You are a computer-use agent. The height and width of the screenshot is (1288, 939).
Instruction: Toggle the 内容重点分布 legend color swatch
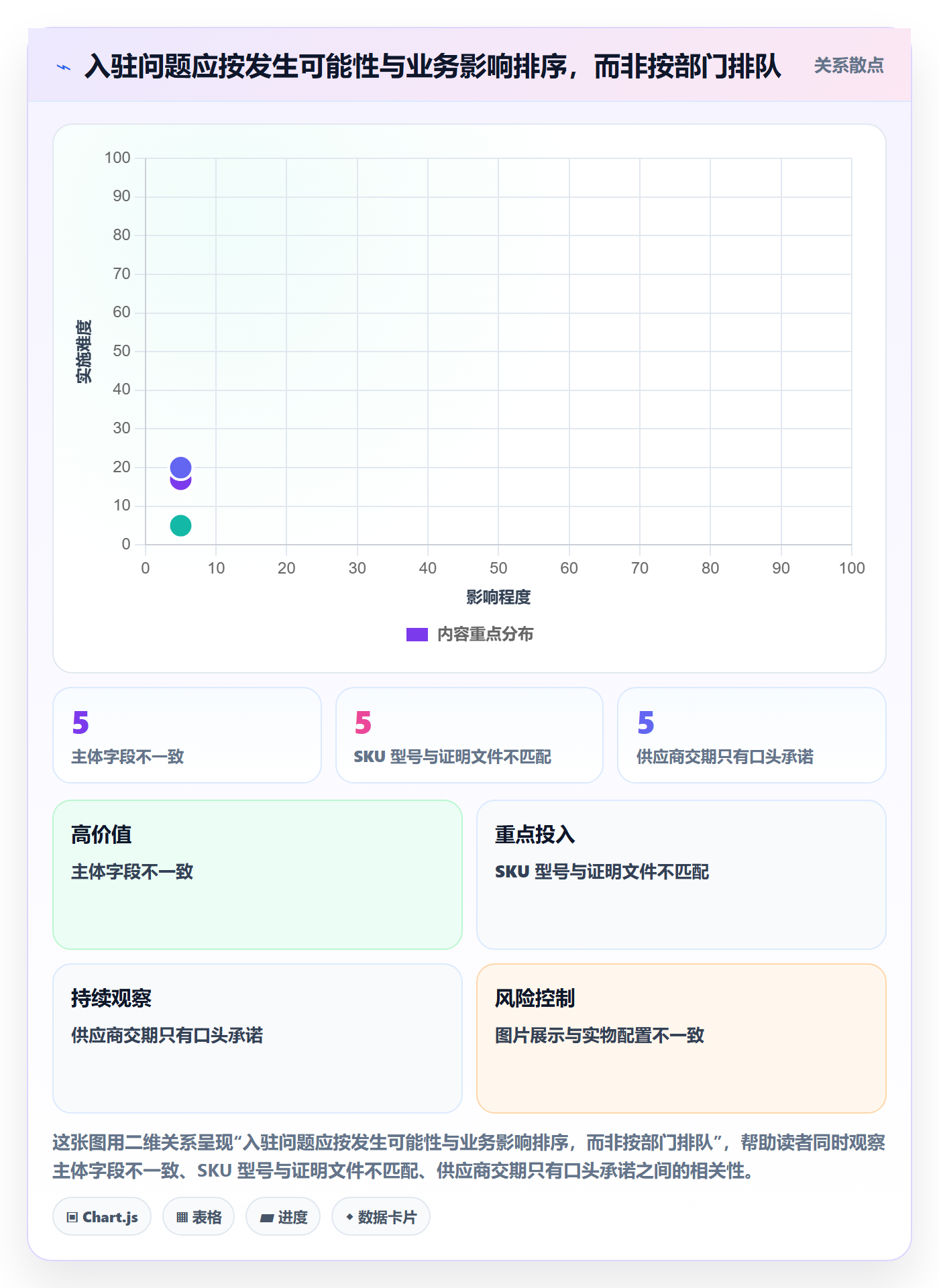[417, 635]
